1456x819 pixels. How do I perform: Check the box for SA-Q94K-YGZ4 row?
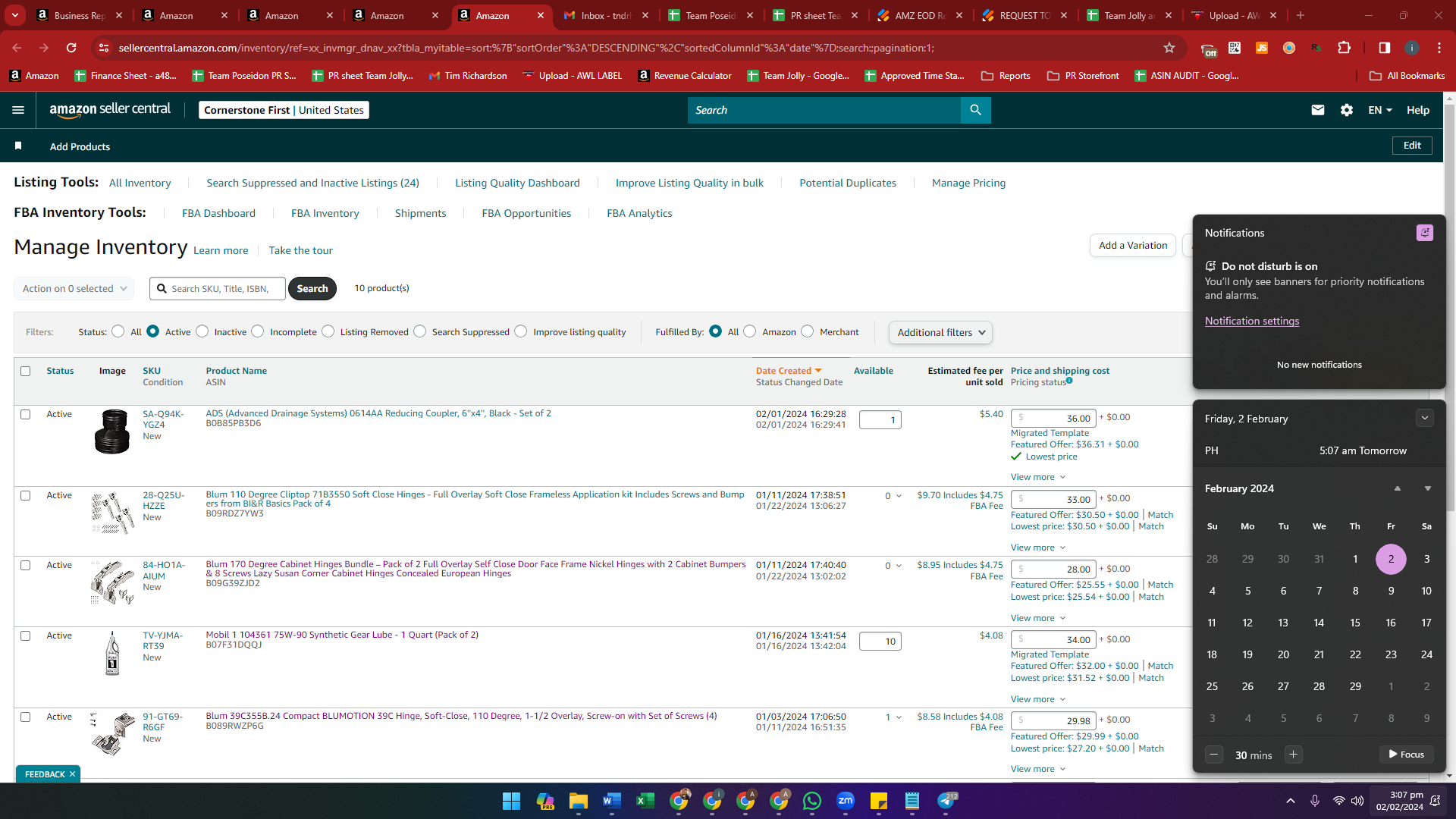click(x=26, y=414)
